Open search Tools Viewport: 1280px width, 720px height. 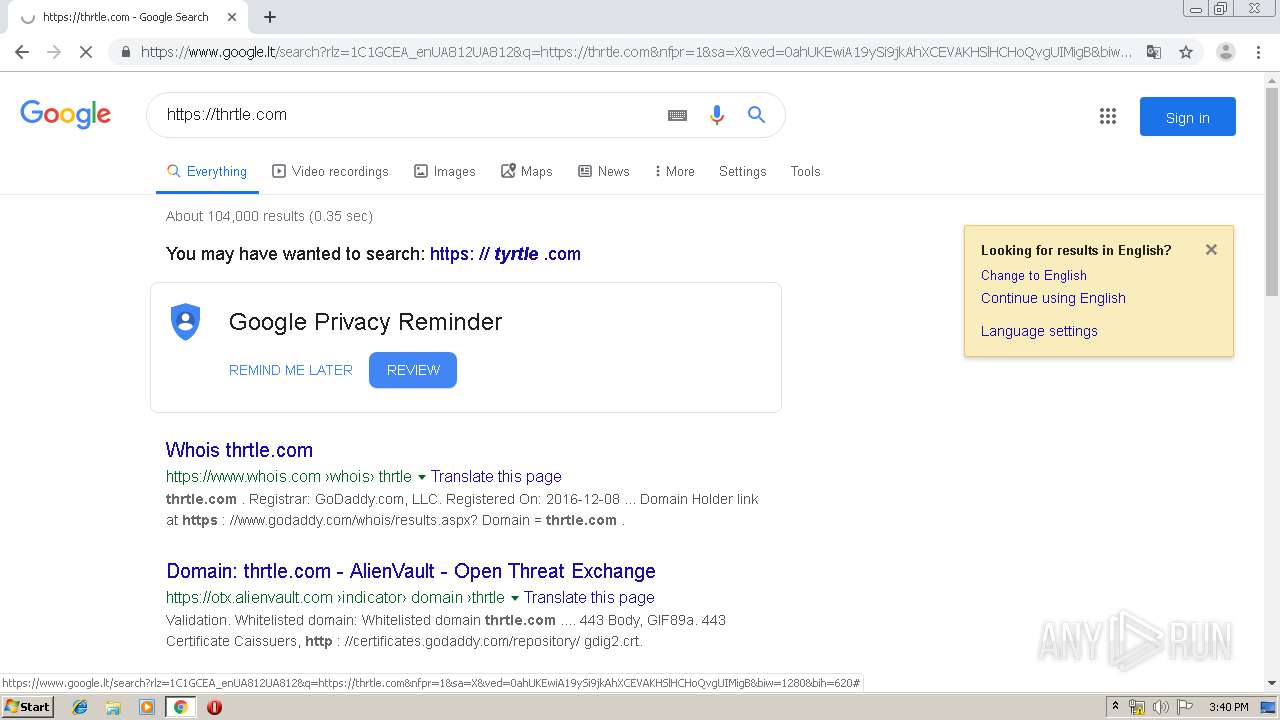(805, 171)
